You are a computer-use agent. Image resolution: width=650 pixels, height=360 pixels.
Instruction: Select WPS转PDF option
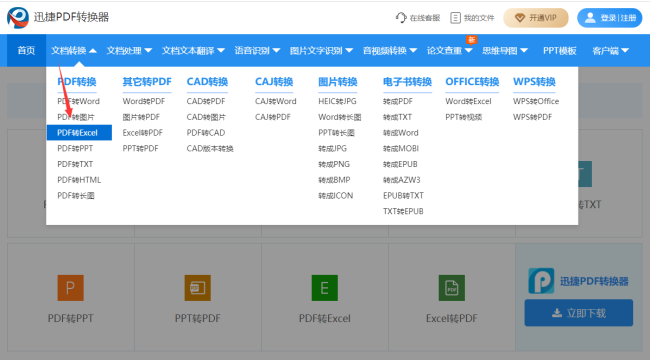[x=532, y=117]
